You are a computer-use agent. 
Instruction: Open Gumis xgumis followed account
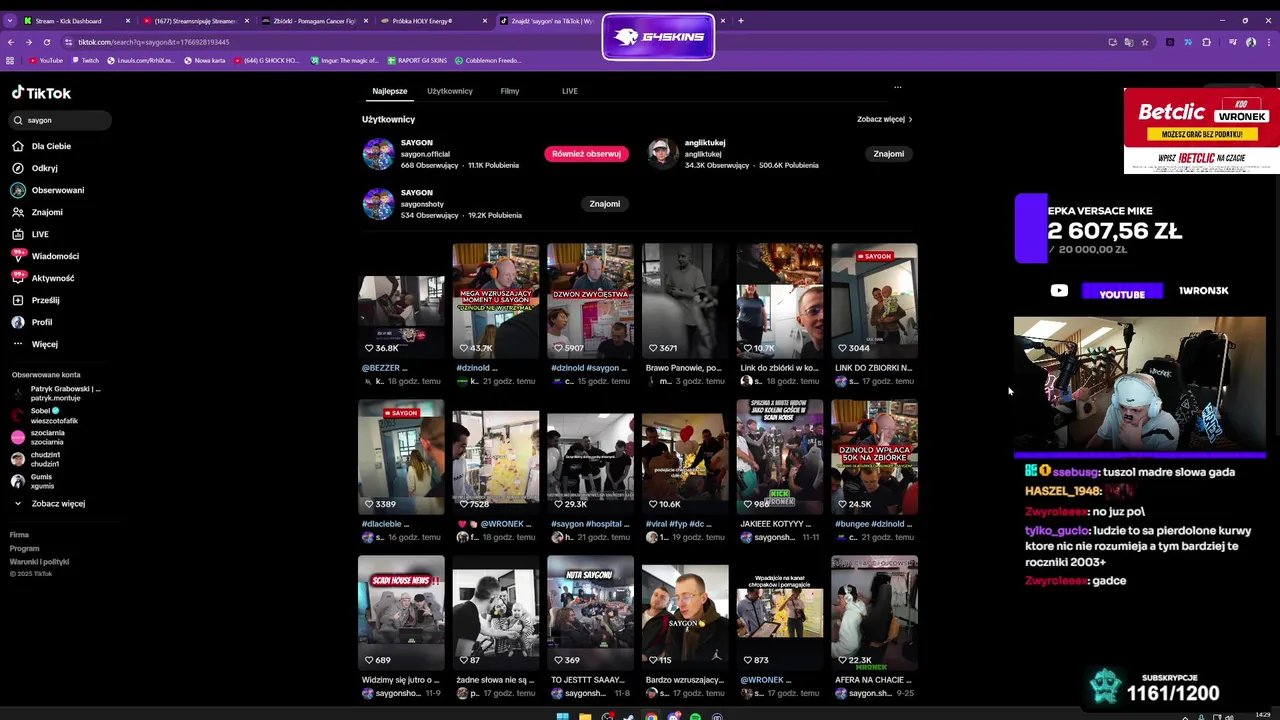tap(34, 481)
